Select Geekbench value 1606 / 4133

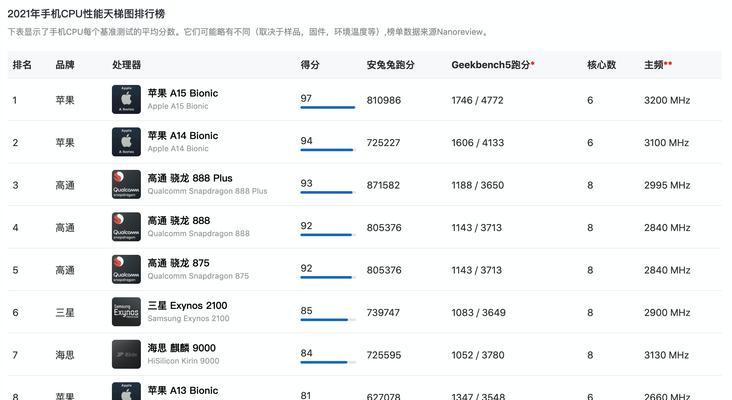(x=478, y=143)
